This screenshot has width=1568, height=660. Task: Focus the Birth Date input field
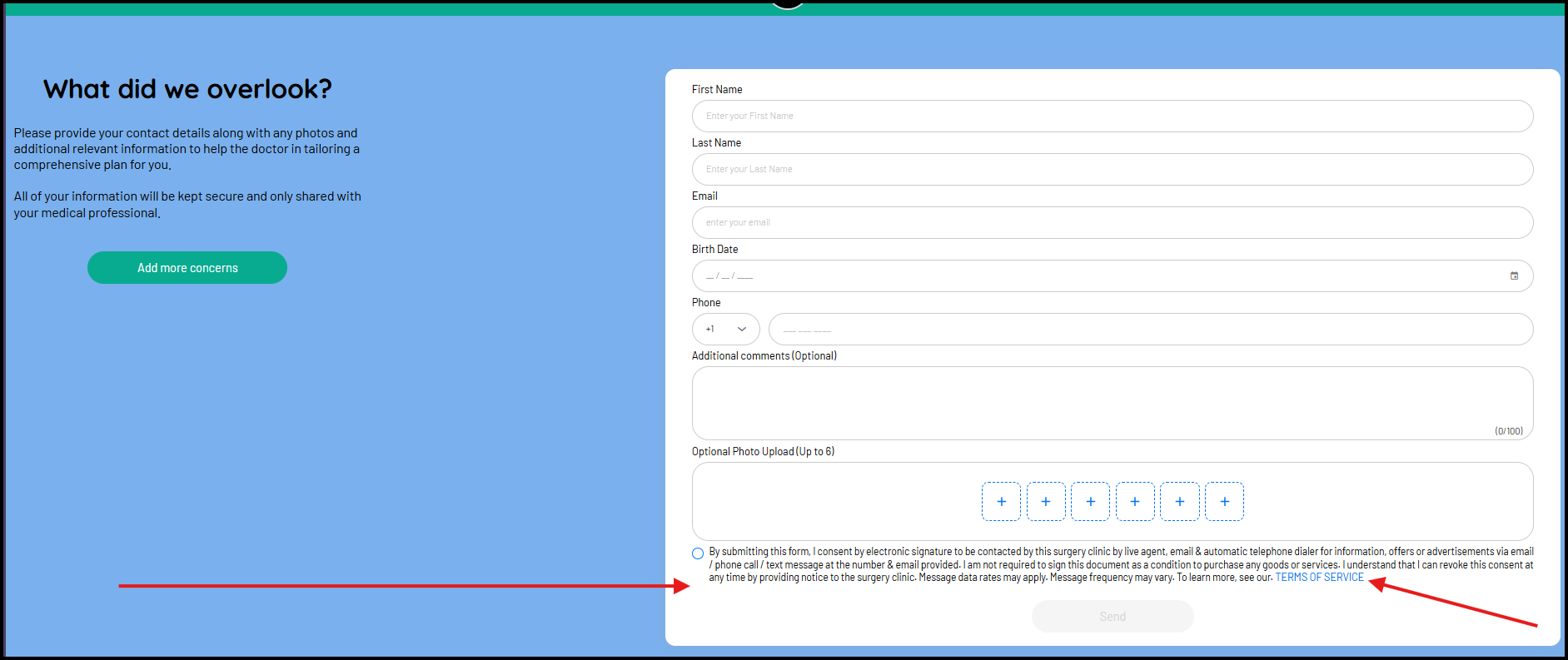pyautogui.click(x=1113, y=276)
